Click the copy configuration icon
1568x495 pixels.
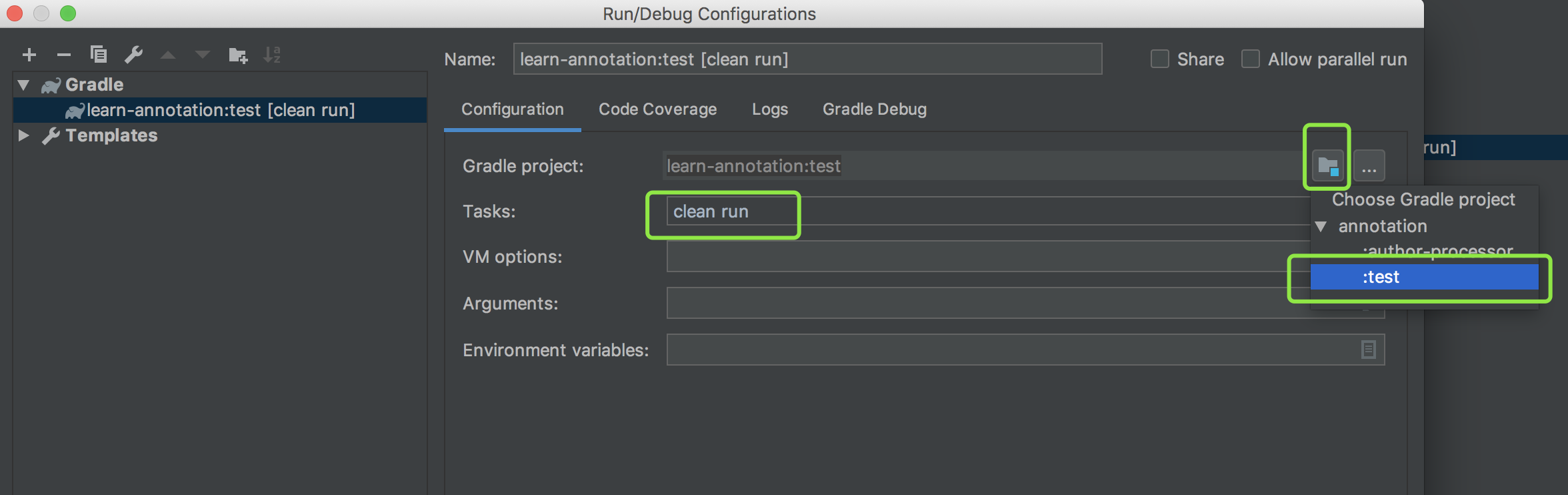(99, 55)
